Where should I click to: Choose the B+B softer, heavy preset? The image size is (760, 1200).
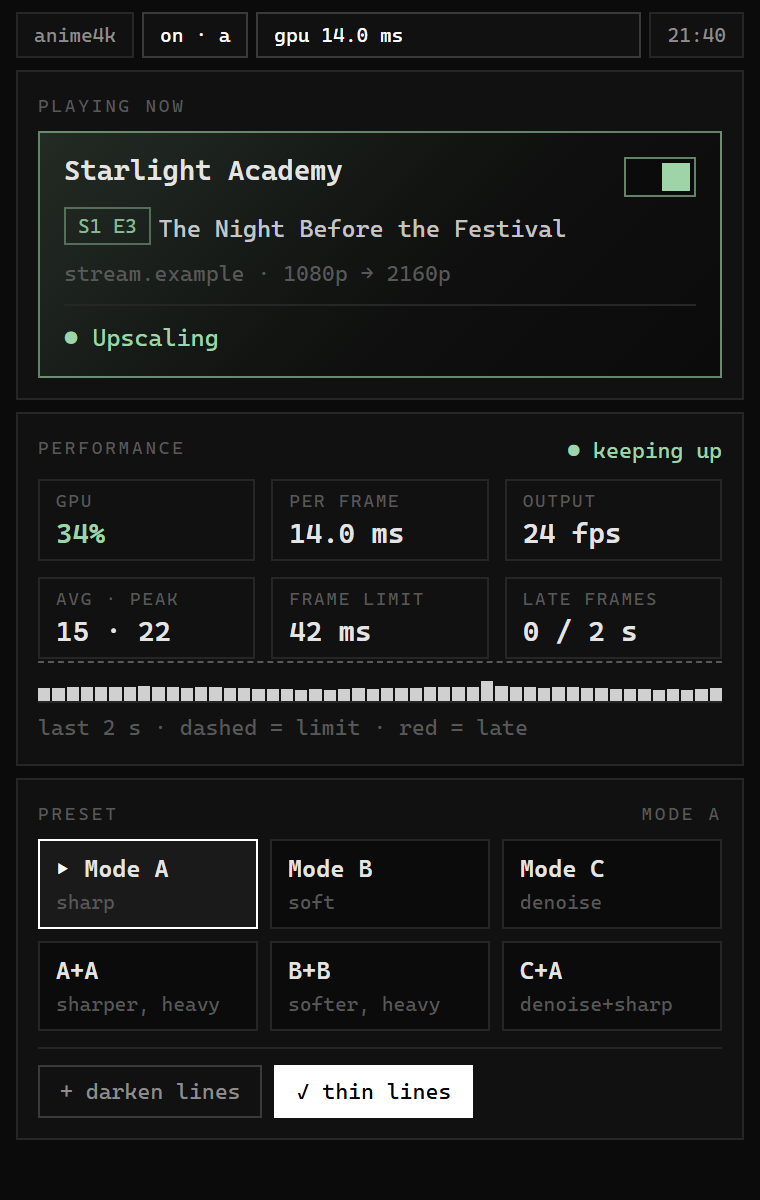point(380,986)
